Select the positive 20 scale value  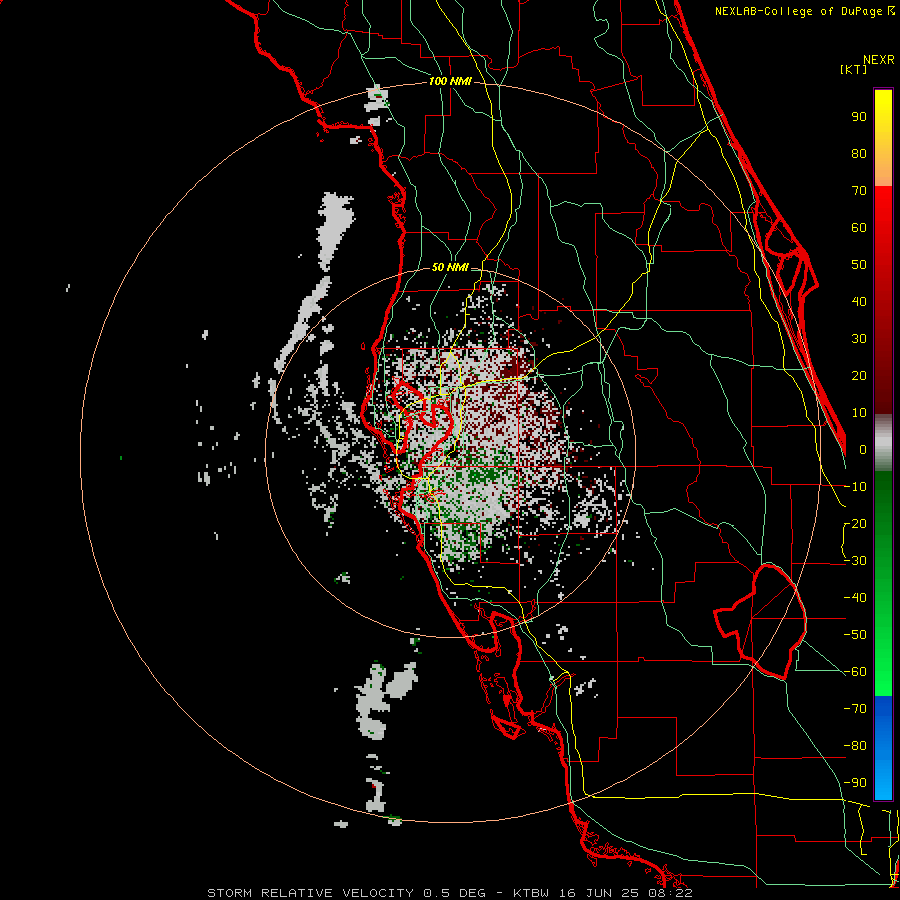pyautogui.click(x=859, y=375)
